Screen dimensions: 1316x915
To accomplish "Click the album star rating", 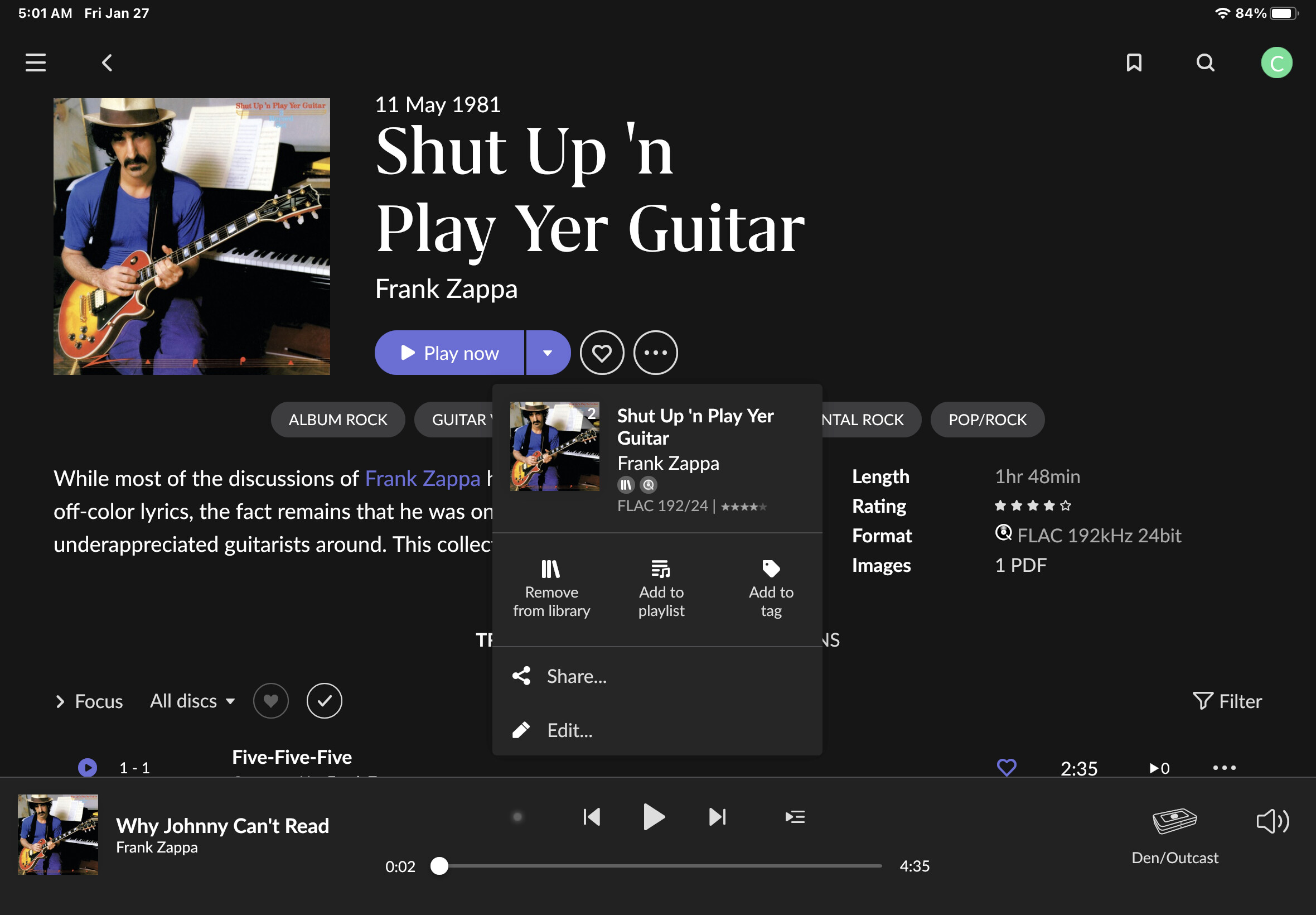I will point(1033,505).
